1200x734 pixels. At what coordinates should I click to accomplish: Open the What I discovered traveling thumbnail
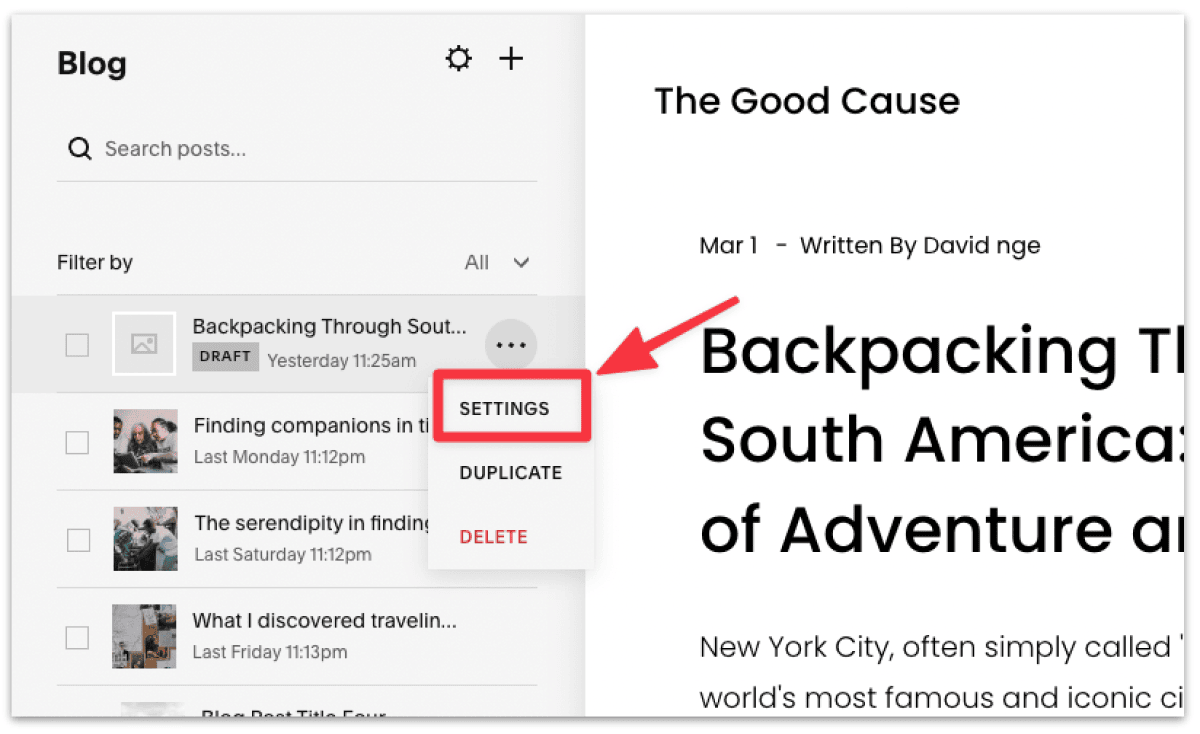[144, 635]
